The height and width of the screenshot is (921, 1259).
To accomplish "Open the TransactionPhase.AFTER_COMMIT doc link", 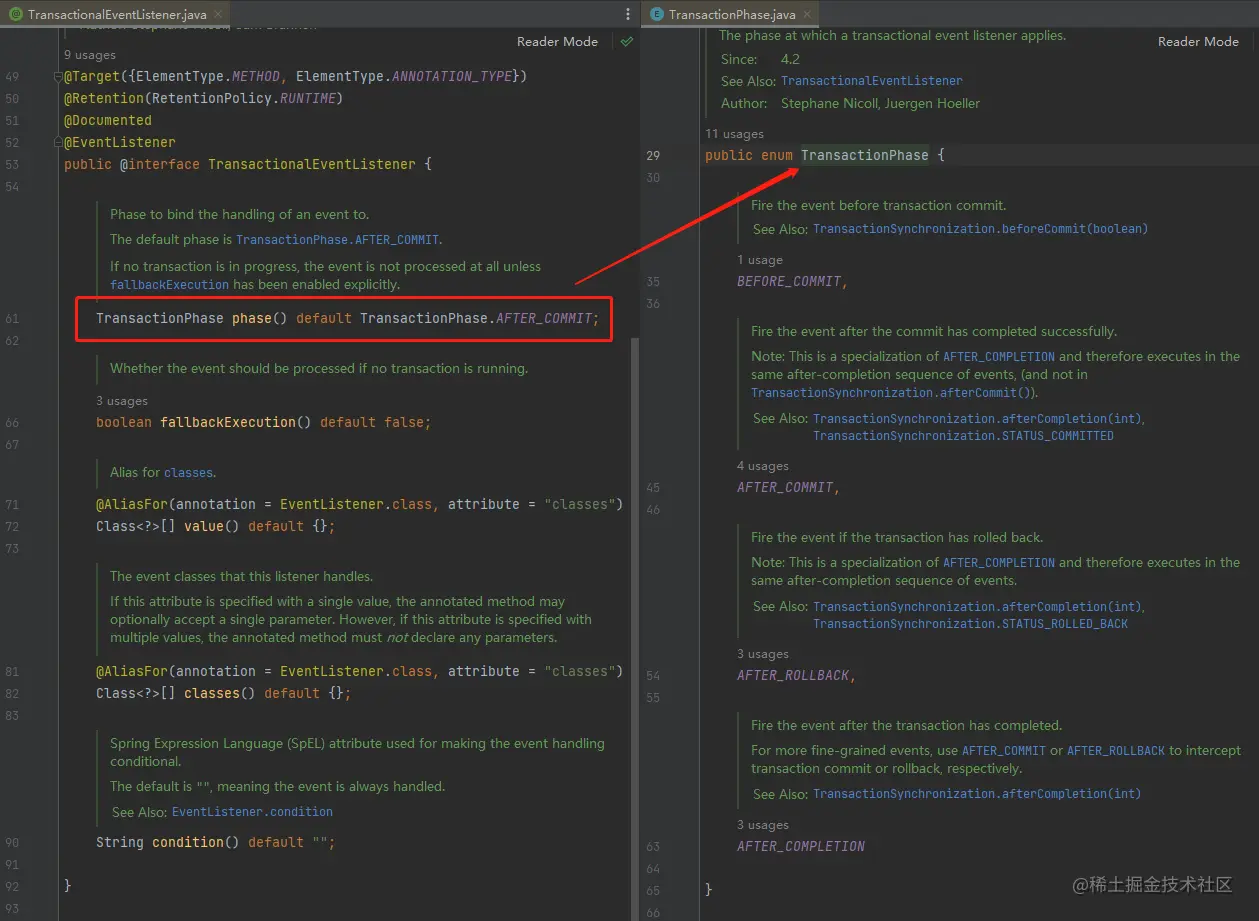I will [x=337, y=240].
